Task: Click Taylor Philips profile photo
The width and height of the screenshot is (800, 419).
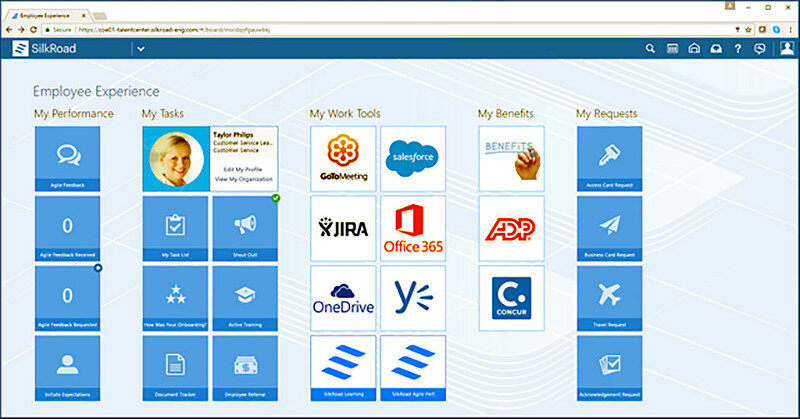Action: 177,158
